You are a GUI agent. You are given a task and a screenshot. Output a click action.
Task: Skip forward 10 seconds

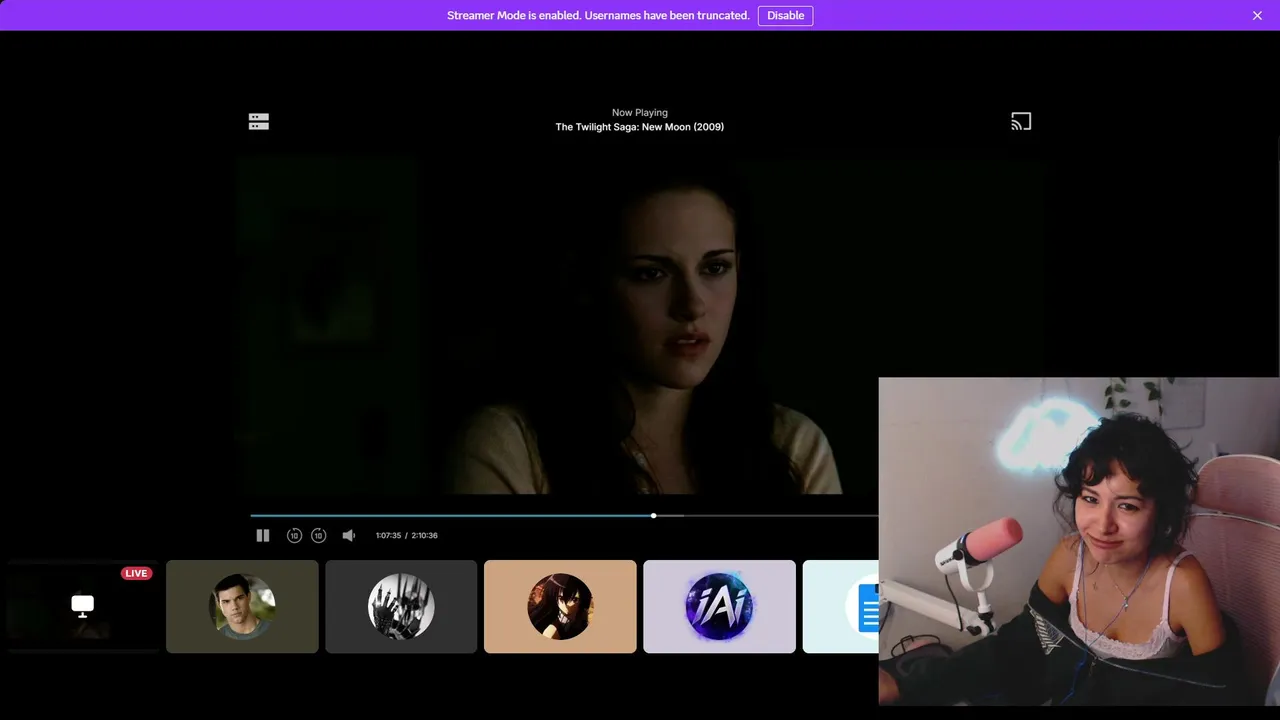click(x=318, y=536)
